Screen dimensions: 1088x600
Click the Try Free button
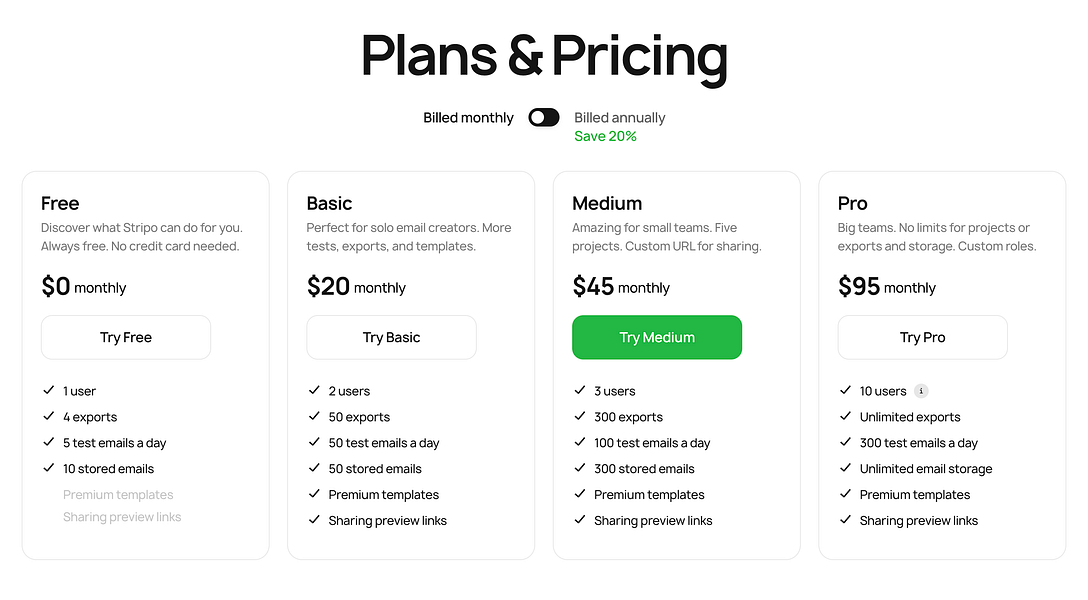pos(126,338)
